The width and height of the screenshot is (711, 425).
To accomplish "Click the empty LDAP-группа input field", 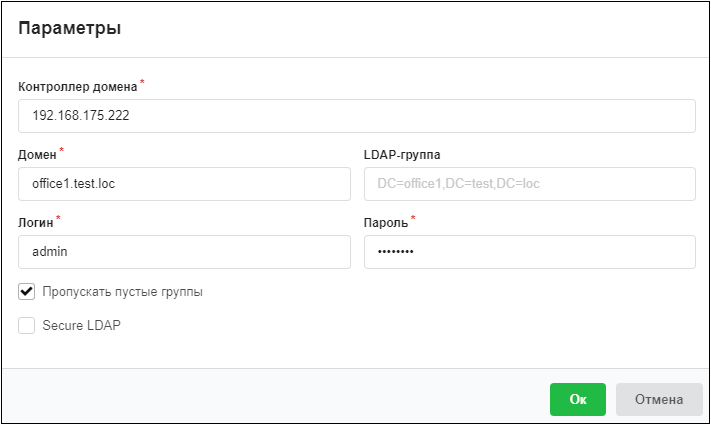I will click(529, 184).
